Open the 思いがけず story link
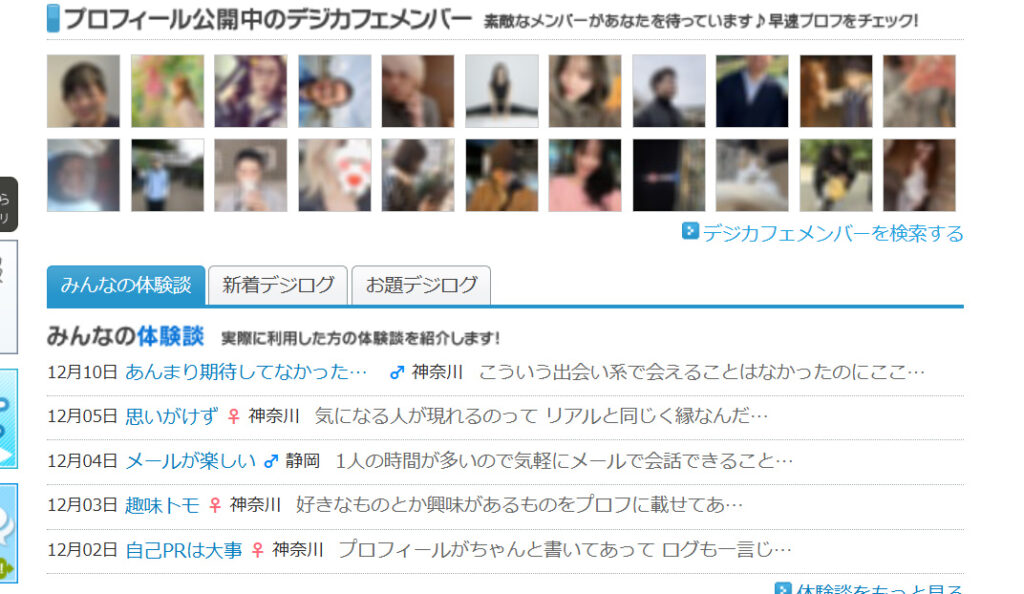1024x594 pixels. pos(172,416)
